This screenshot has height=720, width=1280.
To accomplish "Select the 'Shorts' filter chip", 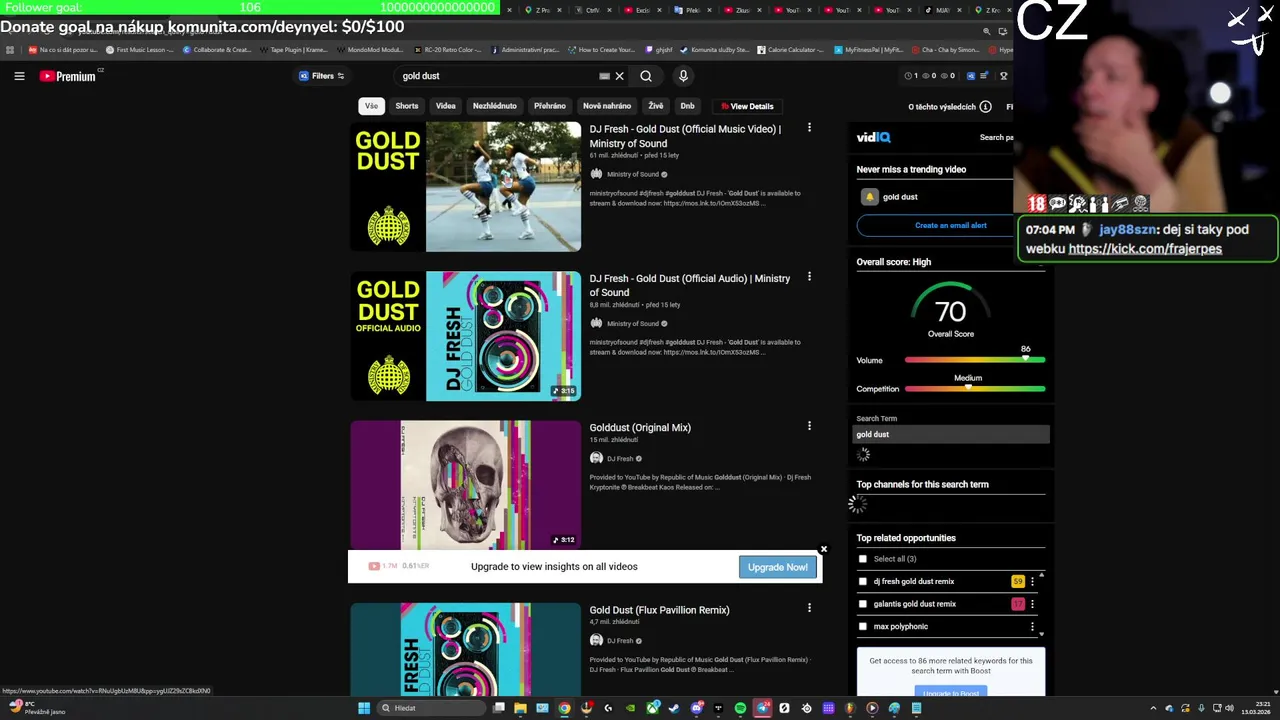I will tap(407, 106).
